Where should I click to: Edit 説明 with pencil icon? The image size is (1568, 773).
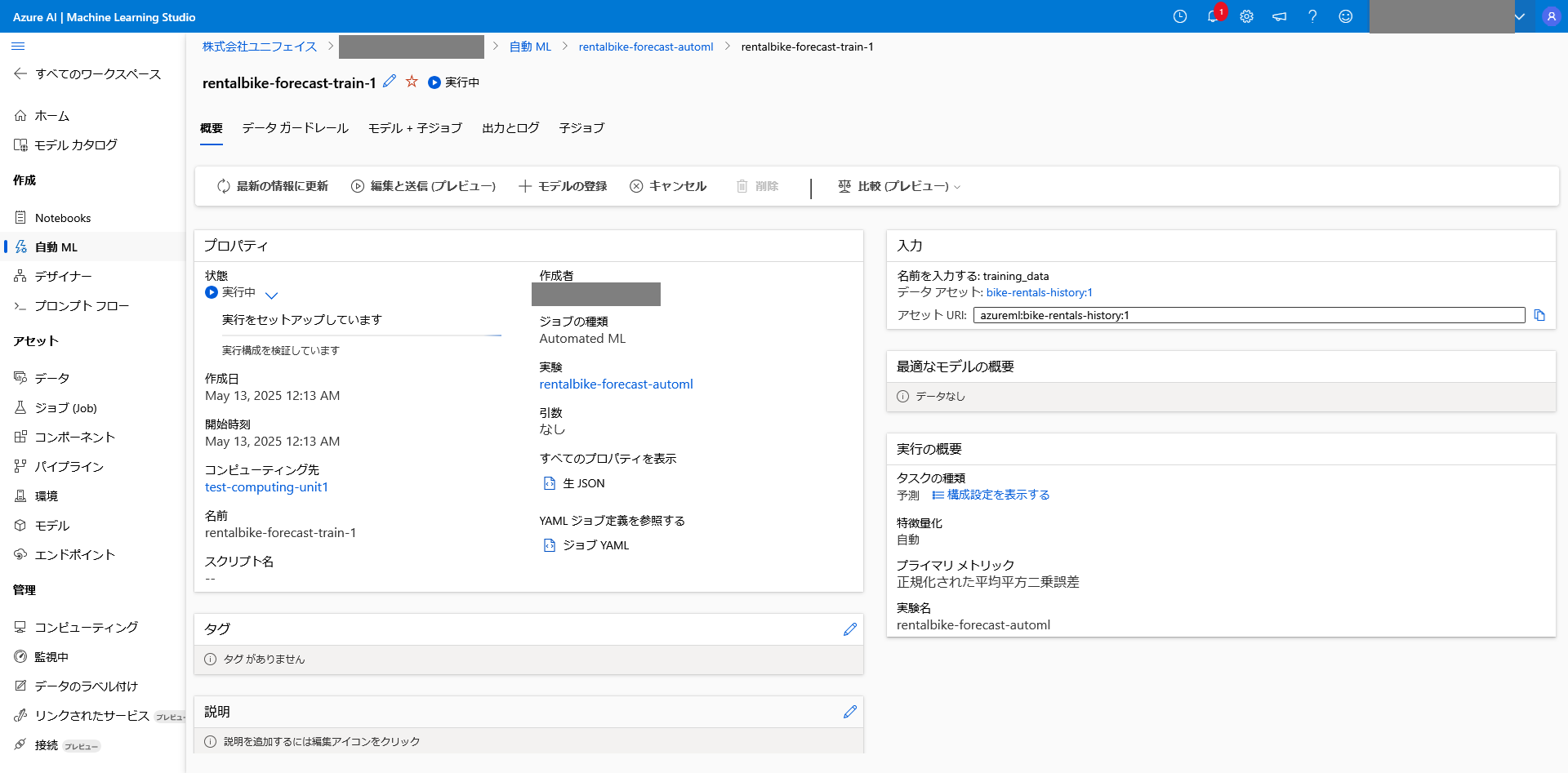click(x=850, y=712)
